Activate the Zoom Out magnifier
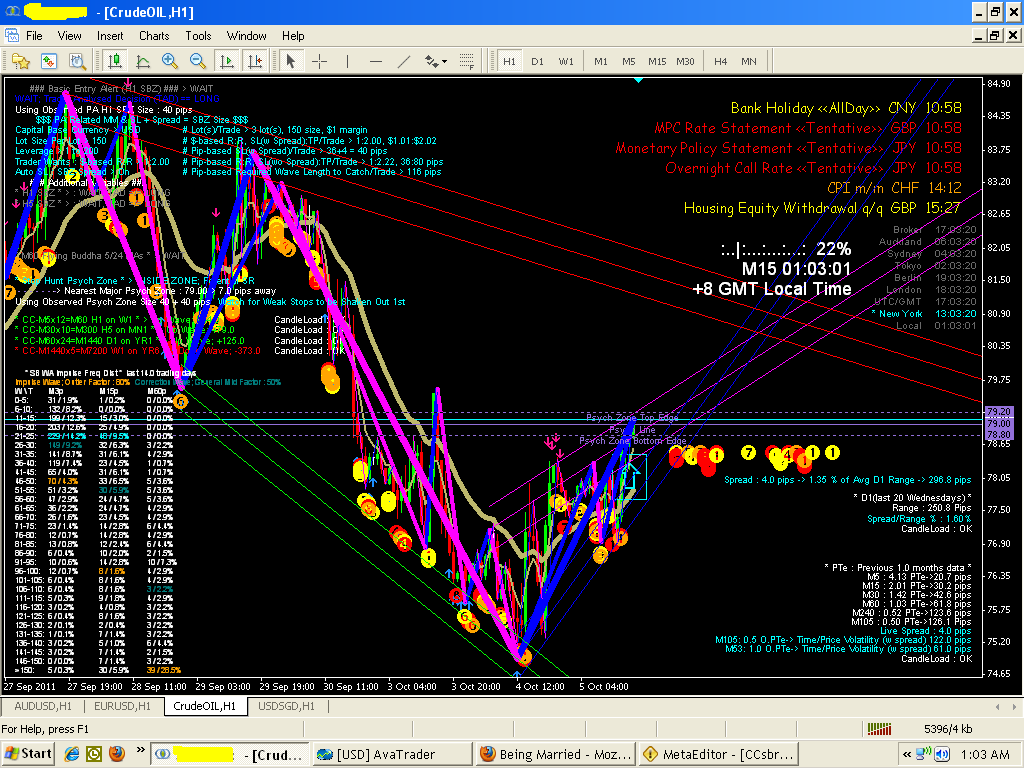 click(x=197, y=61)
